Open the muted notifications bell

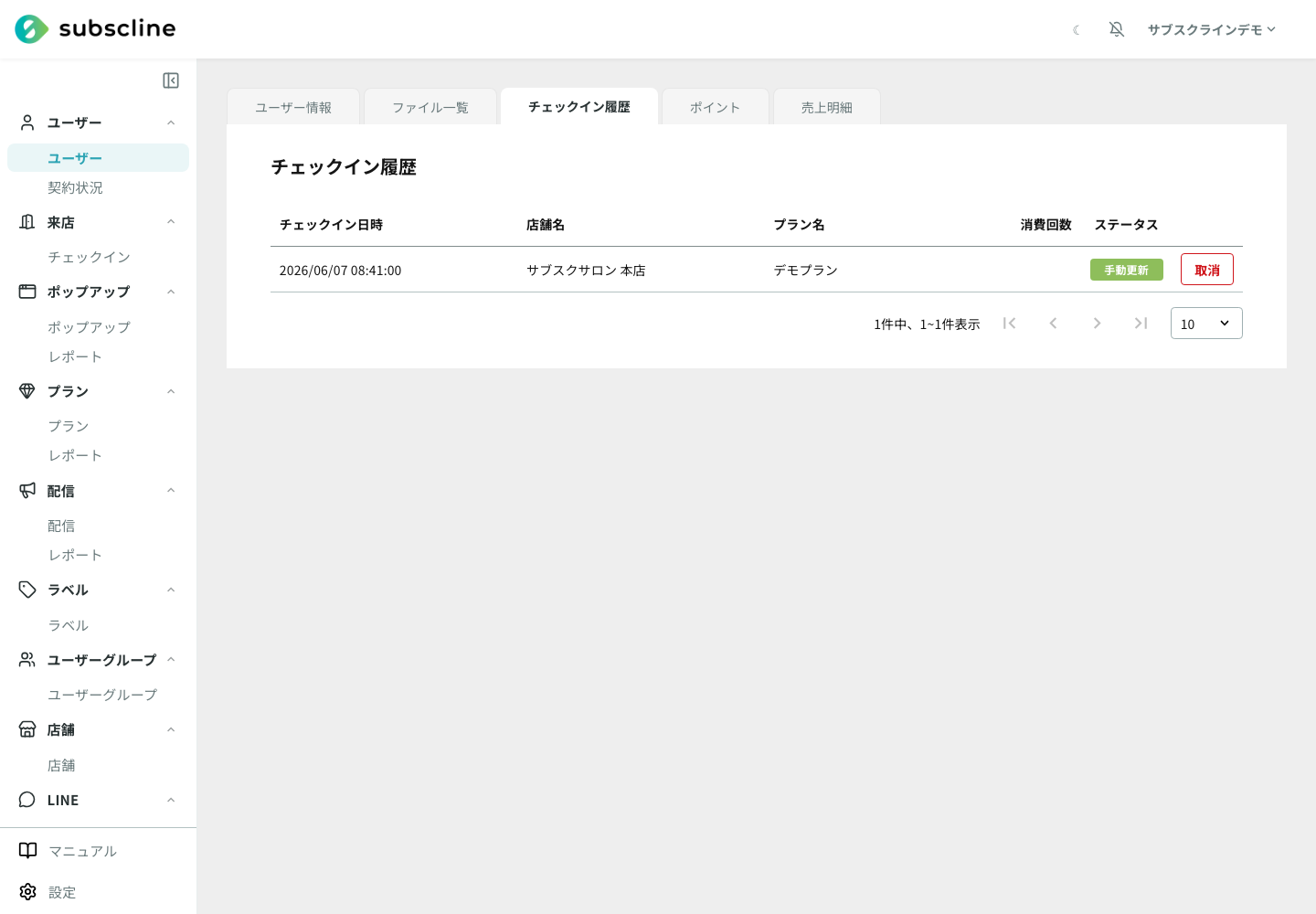[1117, 29]
